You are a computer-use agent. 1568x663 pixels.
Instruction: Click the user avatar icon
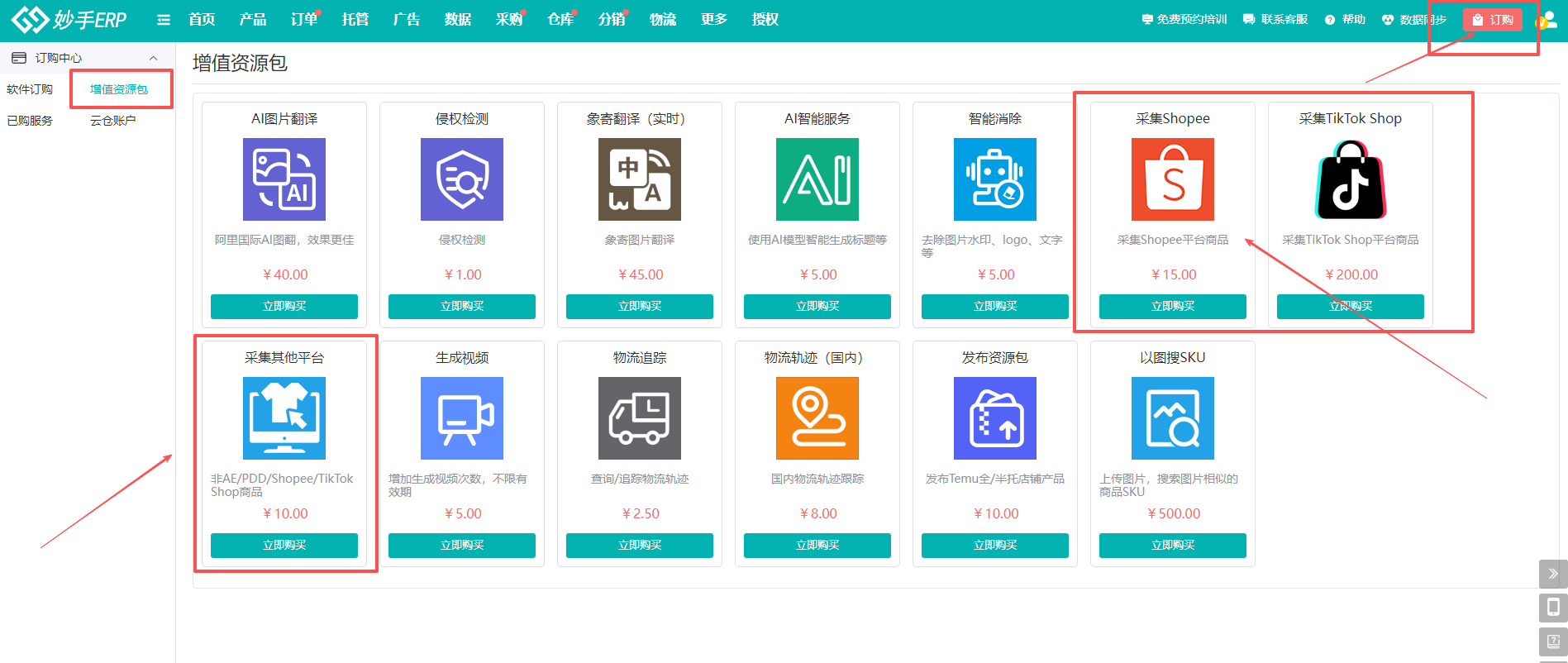pos(1547,20)
